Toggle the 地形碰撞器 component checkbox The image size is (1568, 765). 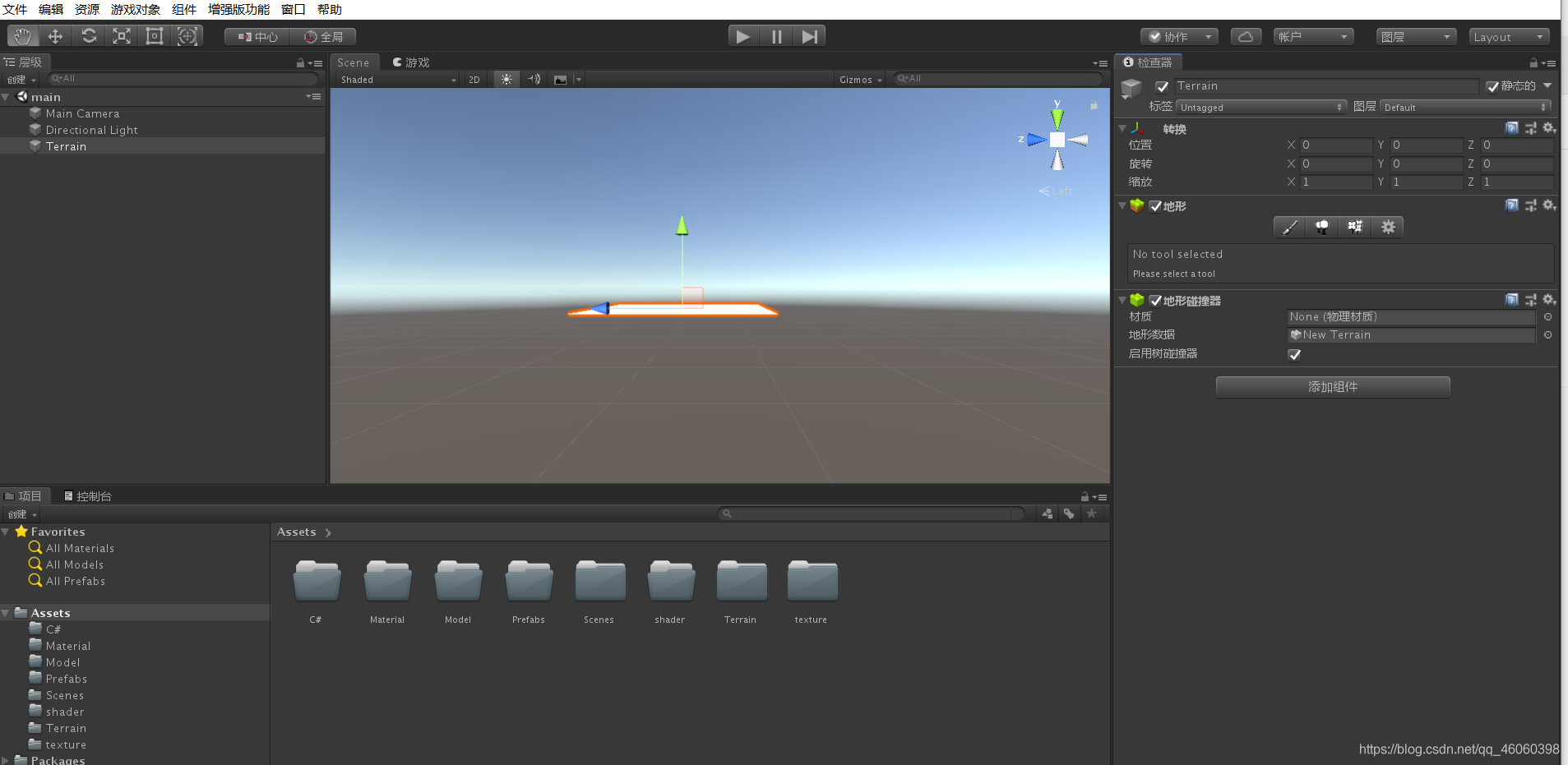pos(1155,301)
